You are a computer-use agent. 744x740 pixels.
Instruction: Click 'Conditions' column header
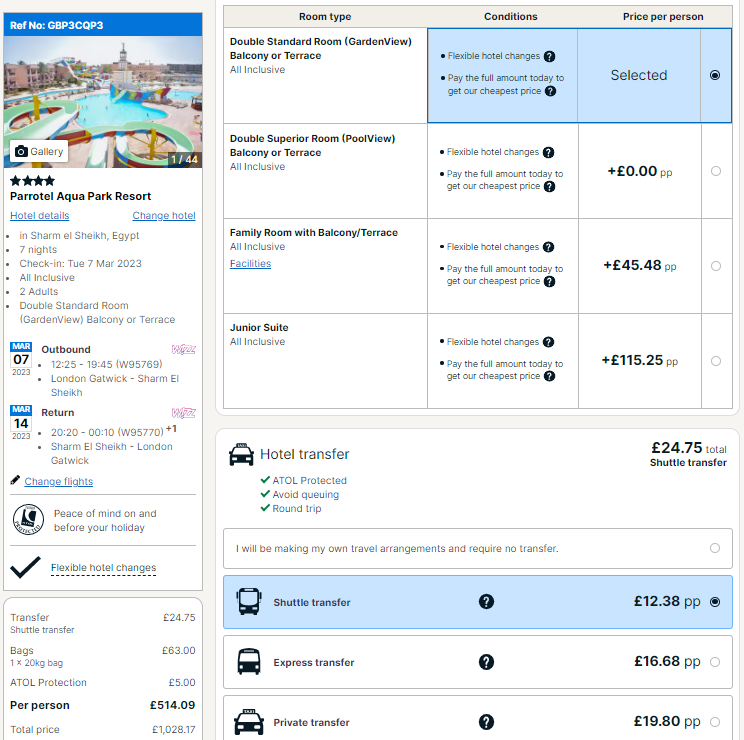pos(511,17)
